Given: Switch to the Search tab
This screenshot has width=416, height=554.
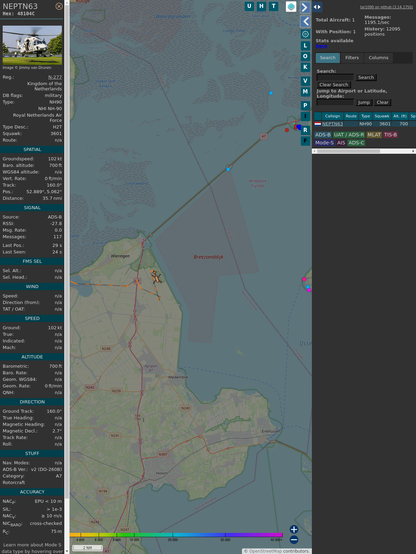Looking at the screenshot, I should (x=328, y=58).
